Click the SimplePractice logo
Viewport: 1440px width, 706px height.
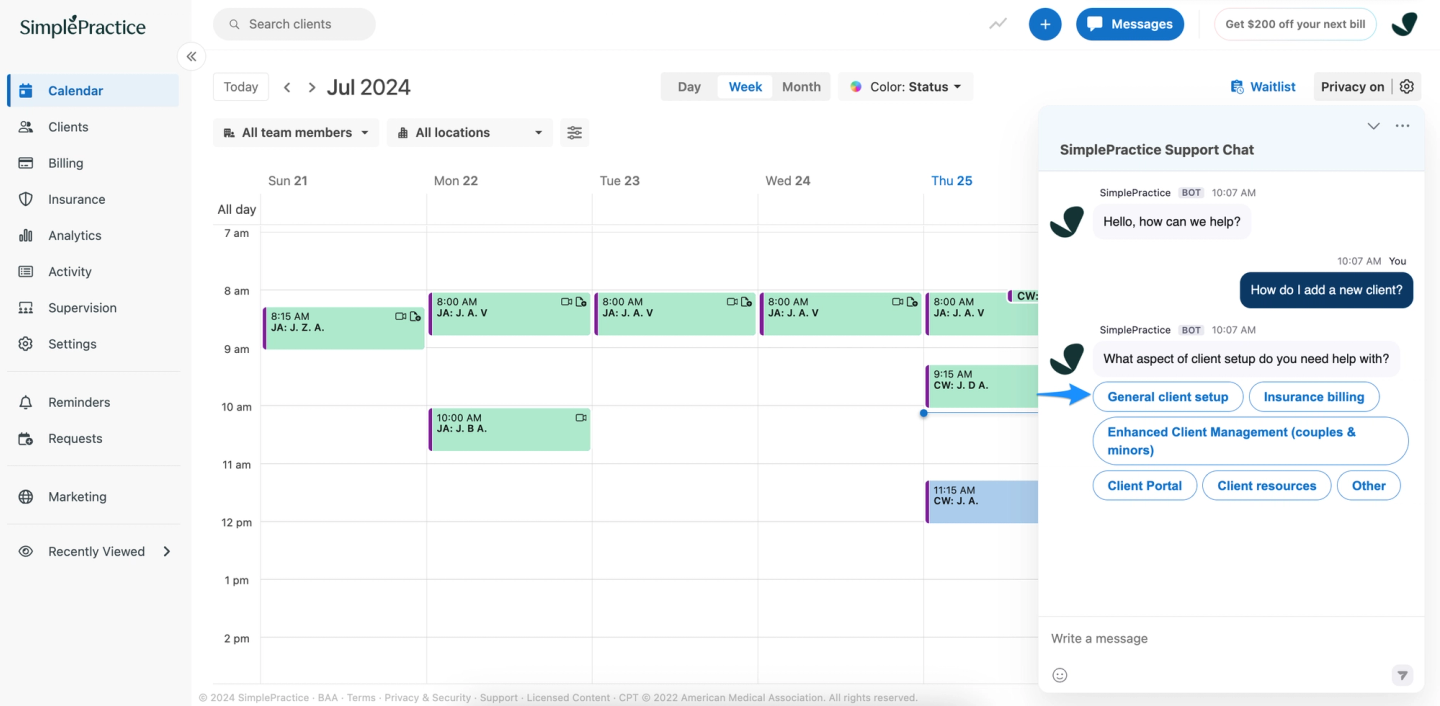(83, 26)
